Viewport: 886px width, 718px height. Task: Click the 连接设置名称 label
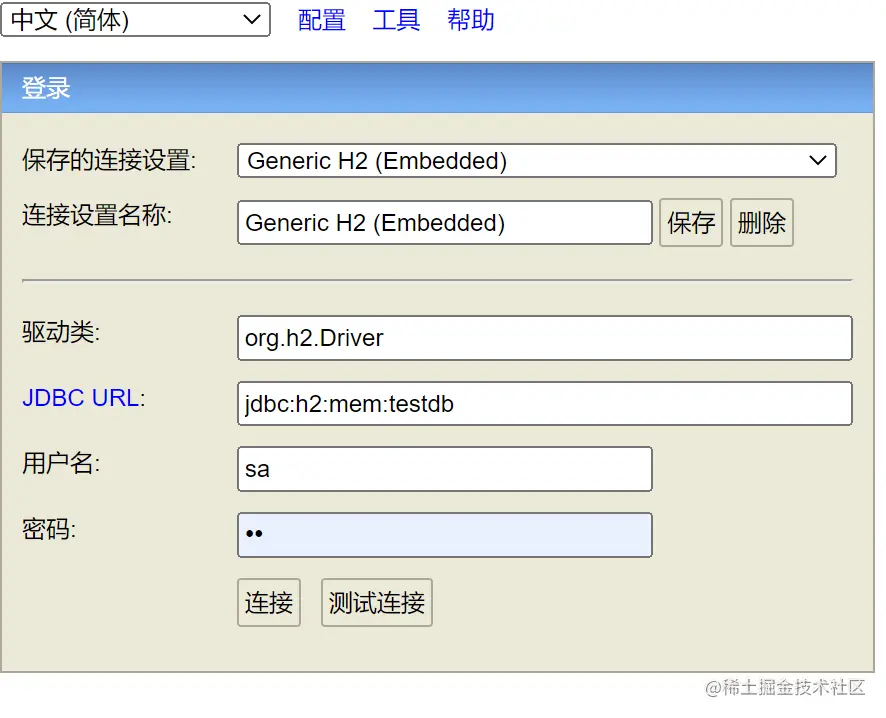point(97,215)
